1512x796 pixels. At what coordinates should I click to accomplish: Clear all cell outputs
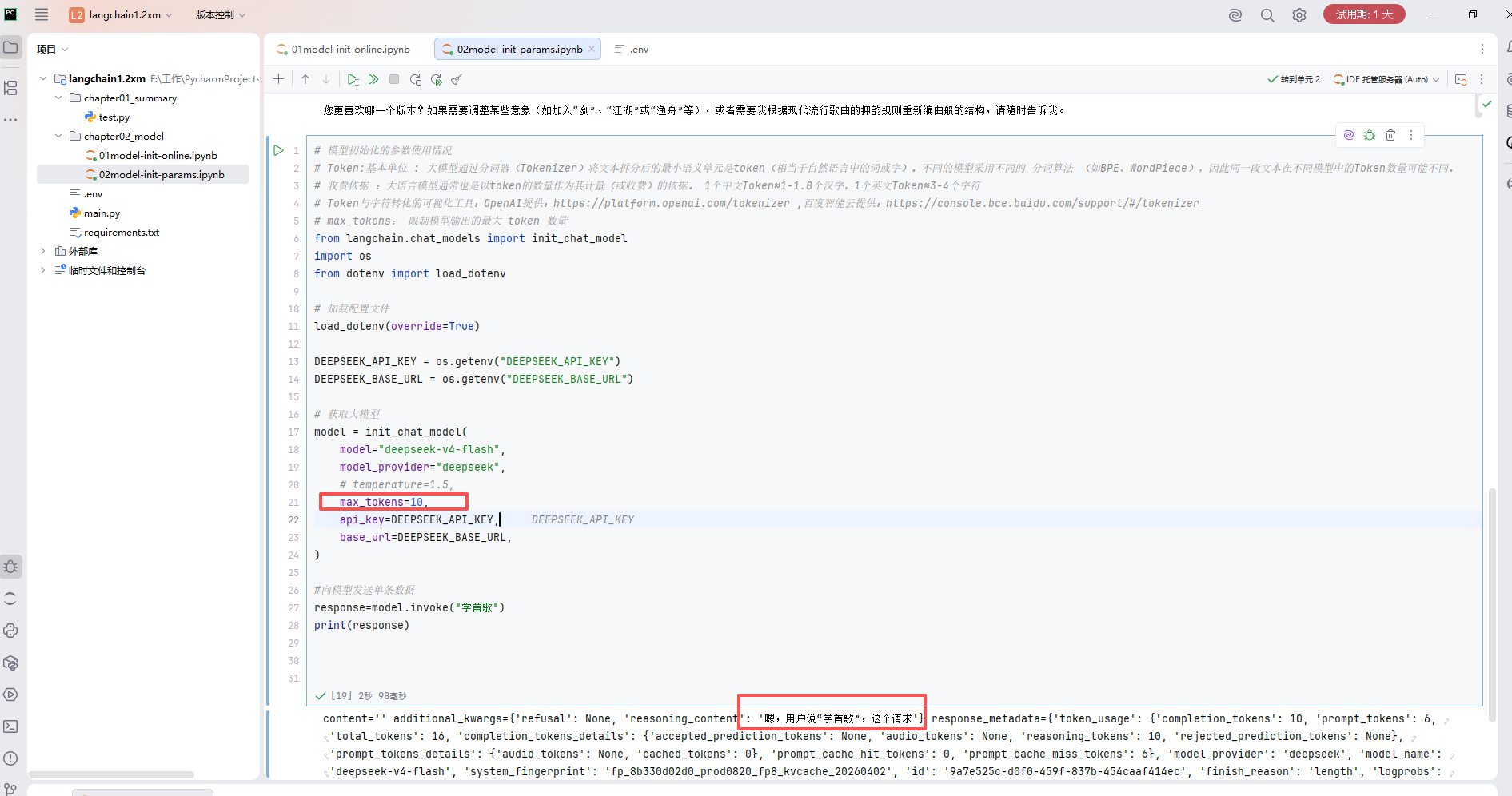(x=457, y=79)
